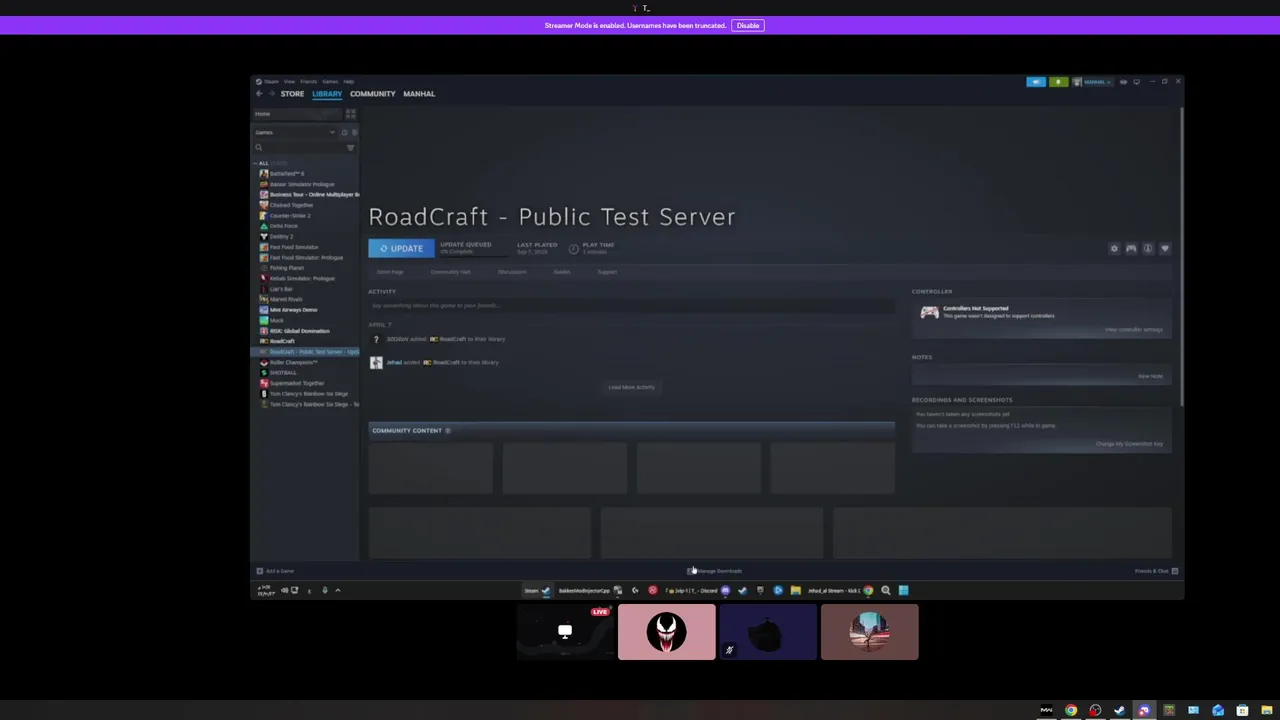Select the Venom avatar participant tile
This screenshot has width=1280, height=720.
click(667, 632)
